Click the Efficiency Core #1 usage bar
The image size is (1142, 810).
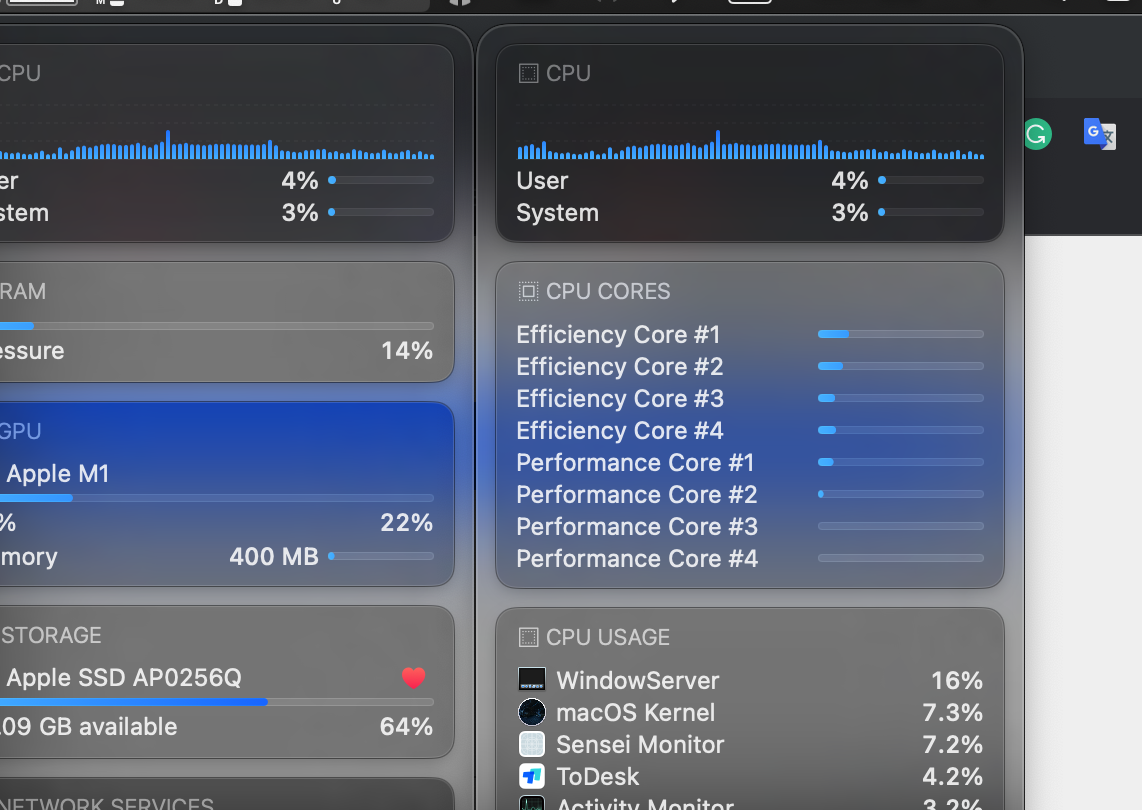click(x=900, y=334)
